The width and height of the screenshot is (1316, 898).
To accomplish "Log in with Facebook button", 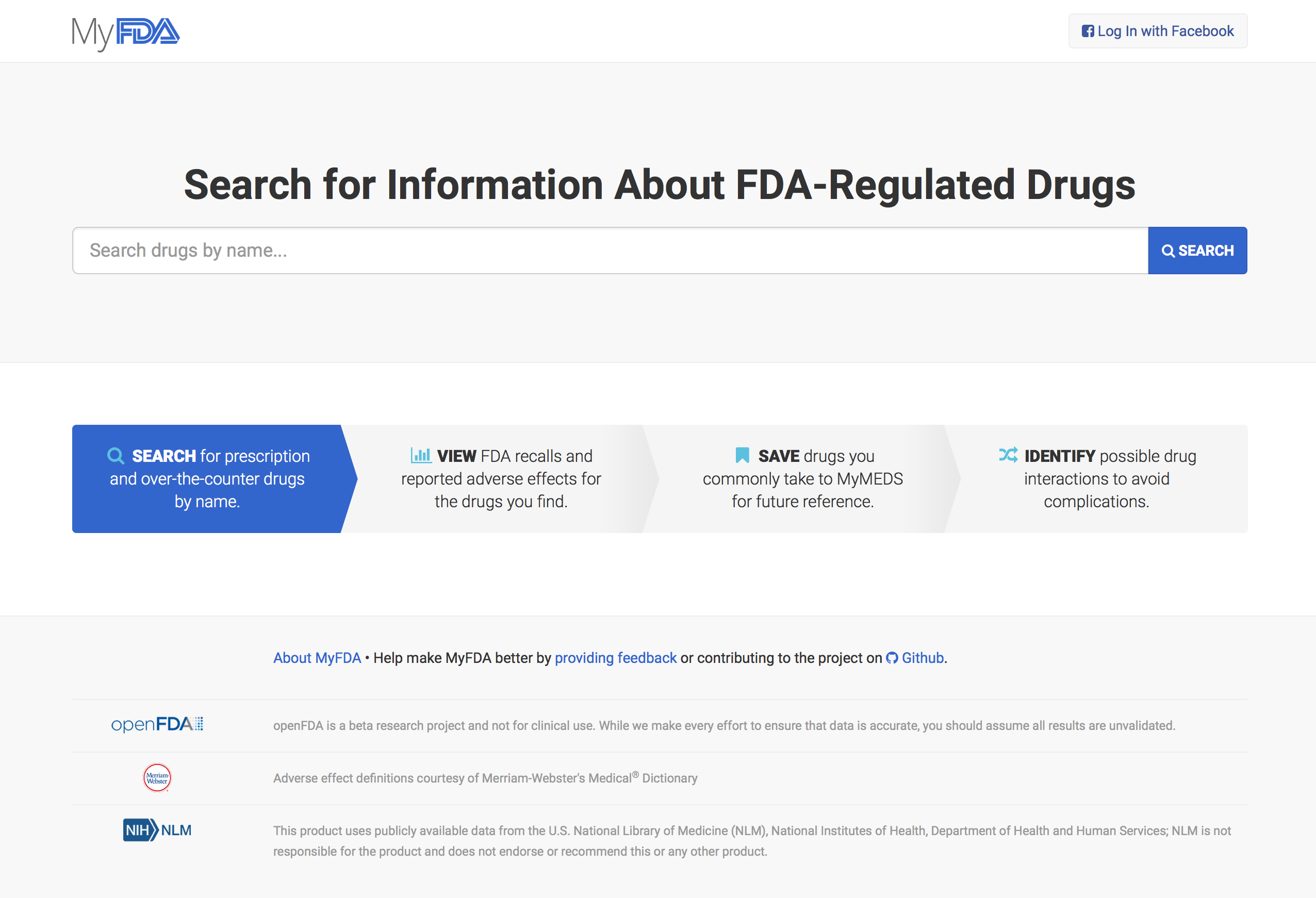I will pyautogui.click(x=1158, y=31).
